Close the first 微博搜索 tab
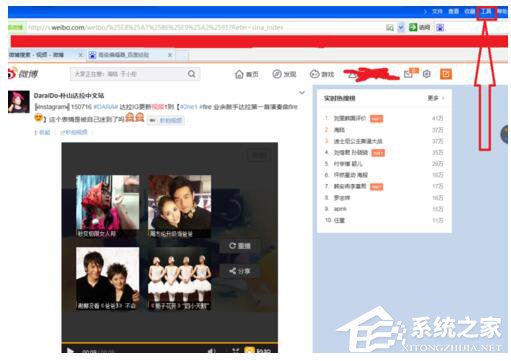The height and width of the screenshot is (361, 511). click(80, 55)
